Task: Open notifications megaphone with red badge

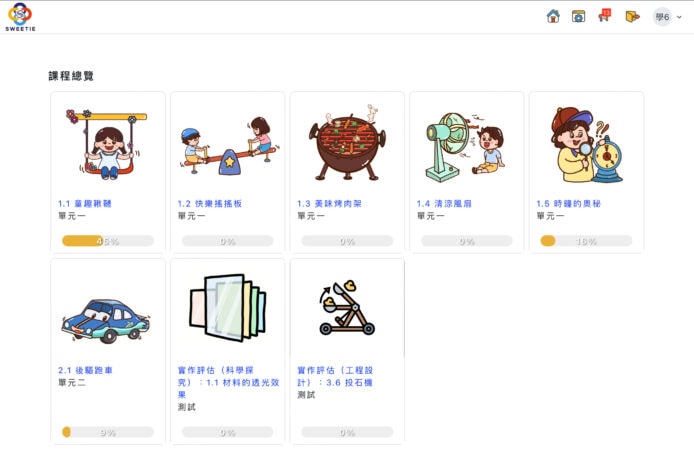Action: point(605,16)
